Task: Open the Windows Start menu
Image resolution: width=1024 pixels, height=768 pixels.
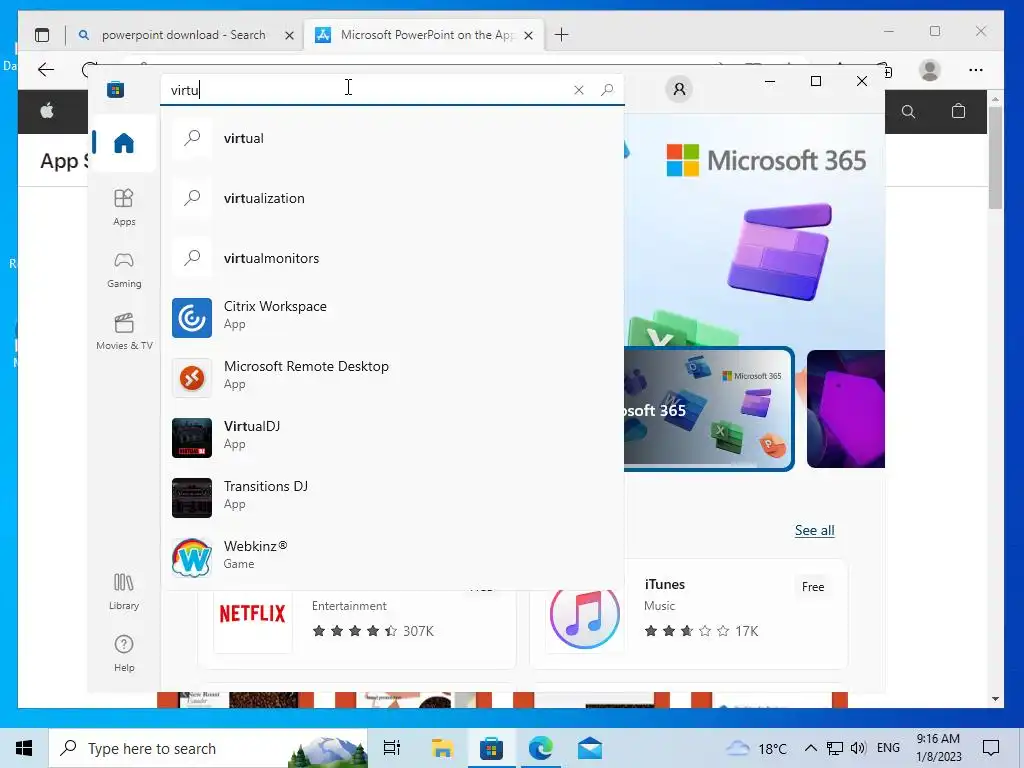Action: 24,748
